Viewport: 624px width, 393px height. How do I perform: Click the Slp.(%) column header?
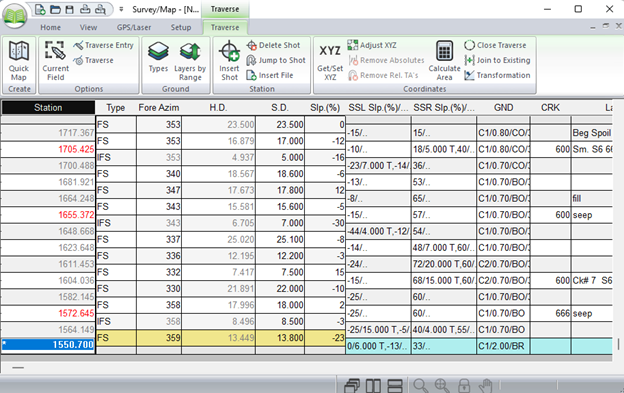(325, 107)
